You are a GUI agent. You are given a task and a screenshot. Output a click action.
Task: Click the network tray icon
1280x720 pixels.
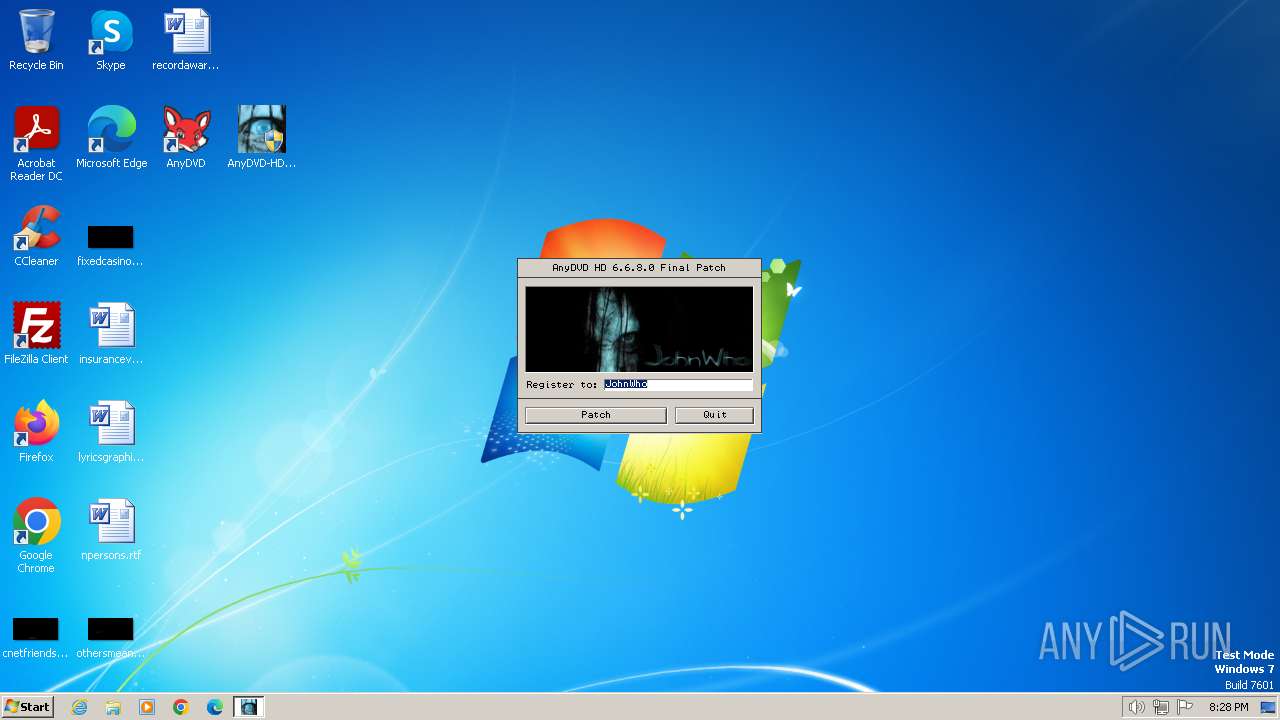pos(1161,707)
